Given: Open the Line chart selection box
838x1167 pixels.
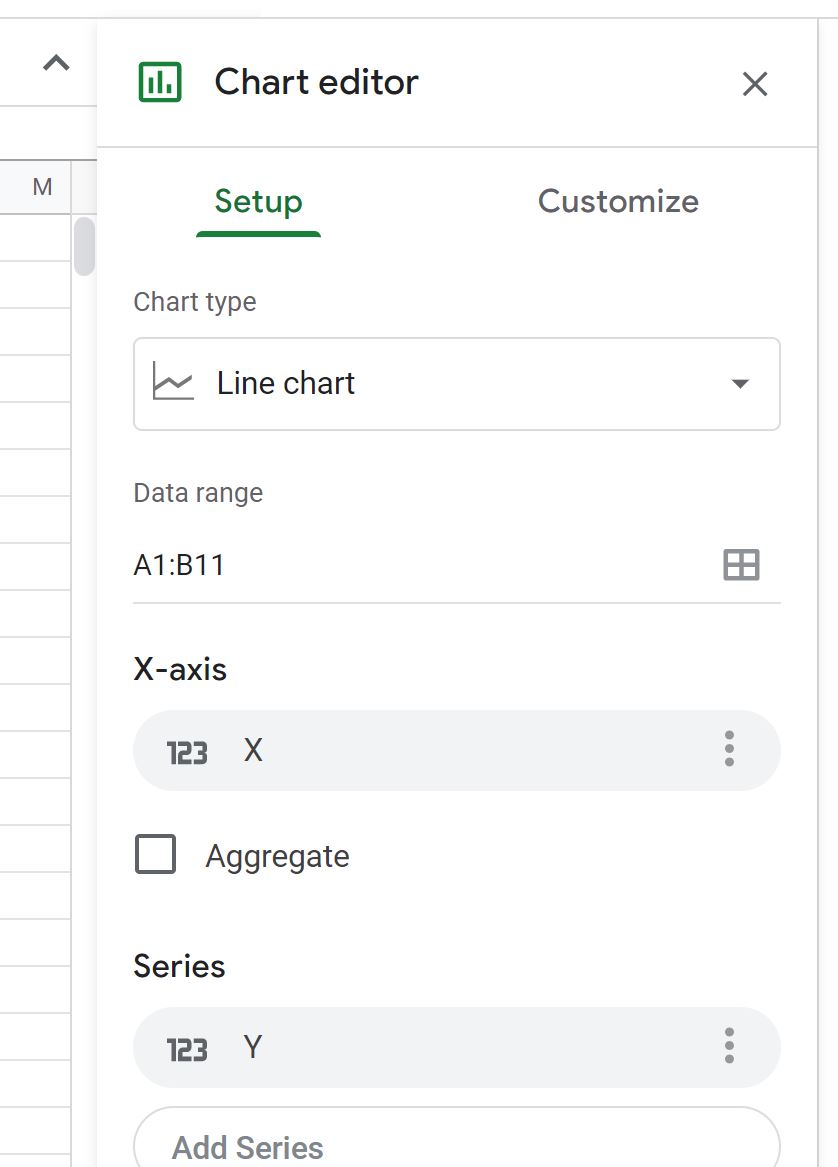Looking at the screenshot, I should pos(457,384).
